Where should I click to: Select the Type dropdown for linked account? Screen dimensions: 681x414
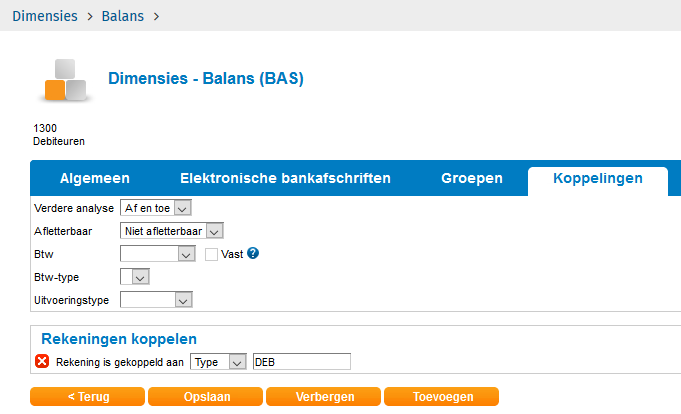pos(218,362)
